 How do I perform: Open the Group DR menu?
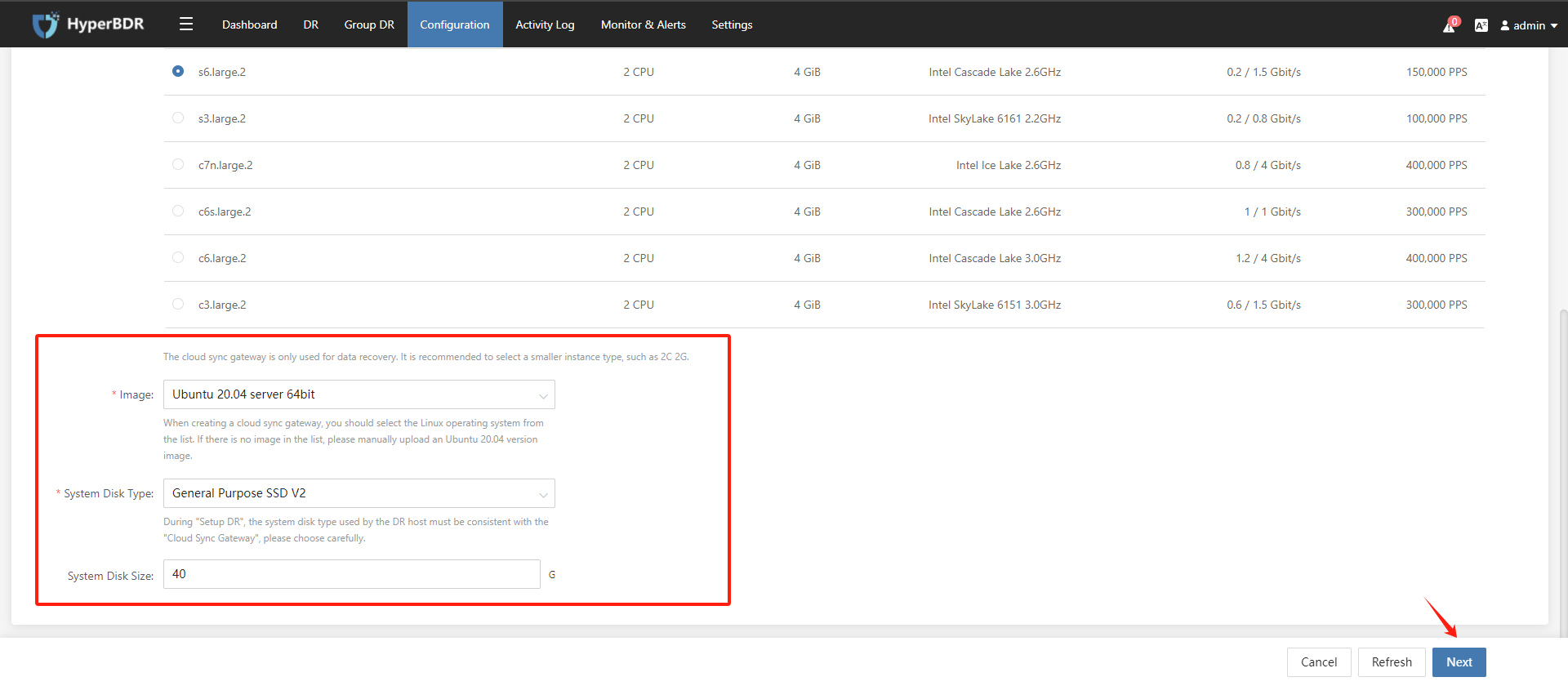click(369, 24)
